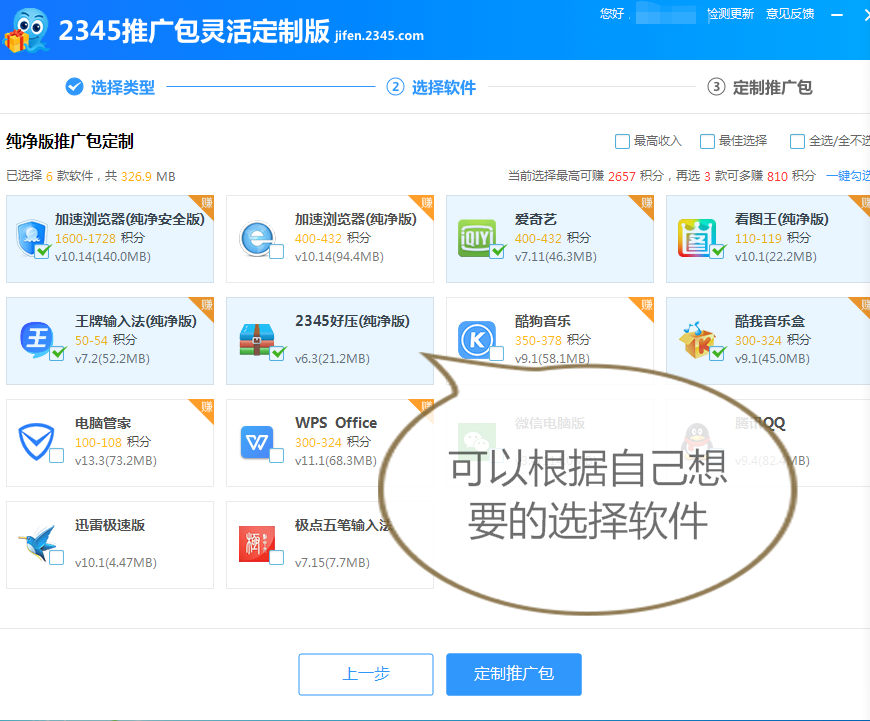Uncheck the 加速浏览器(纯净安全版) checkbox
This screenshot has width=870, height=721.
pyautogui.click(x=42, y=251)
